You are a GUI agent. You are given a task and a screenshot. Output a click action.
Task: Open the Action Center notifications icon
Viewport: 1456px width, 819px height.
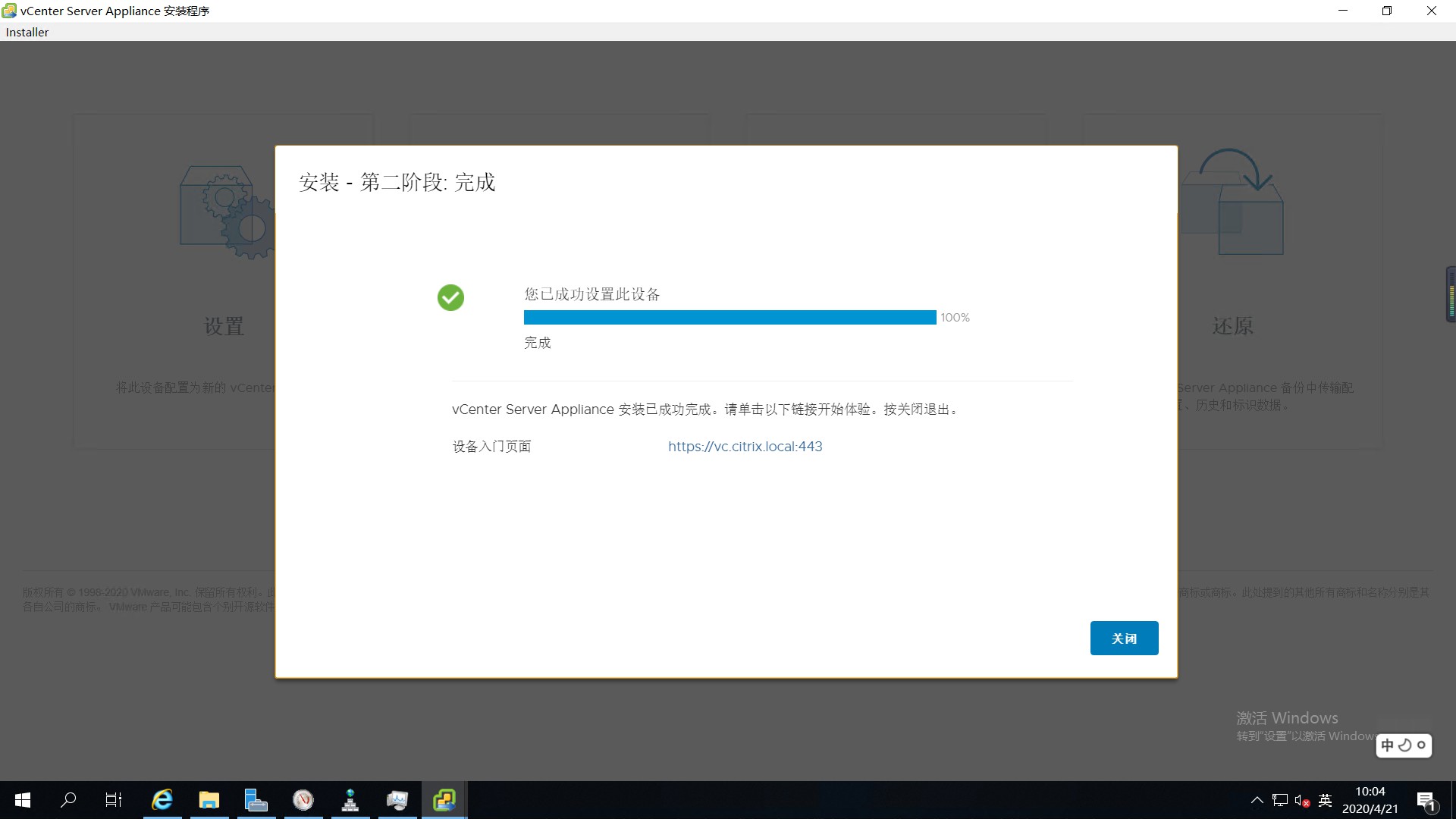click(x=1426, y=801)
